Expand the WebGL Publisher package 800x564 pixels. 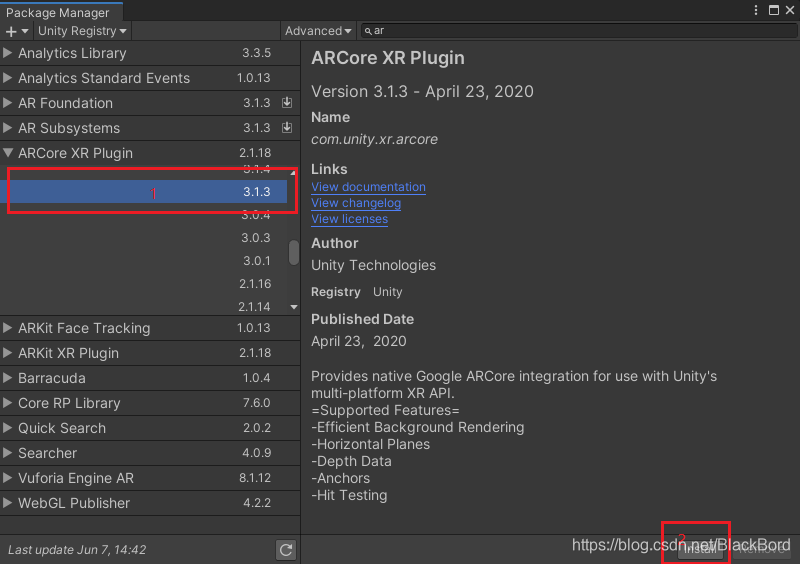tap(7, 503)
